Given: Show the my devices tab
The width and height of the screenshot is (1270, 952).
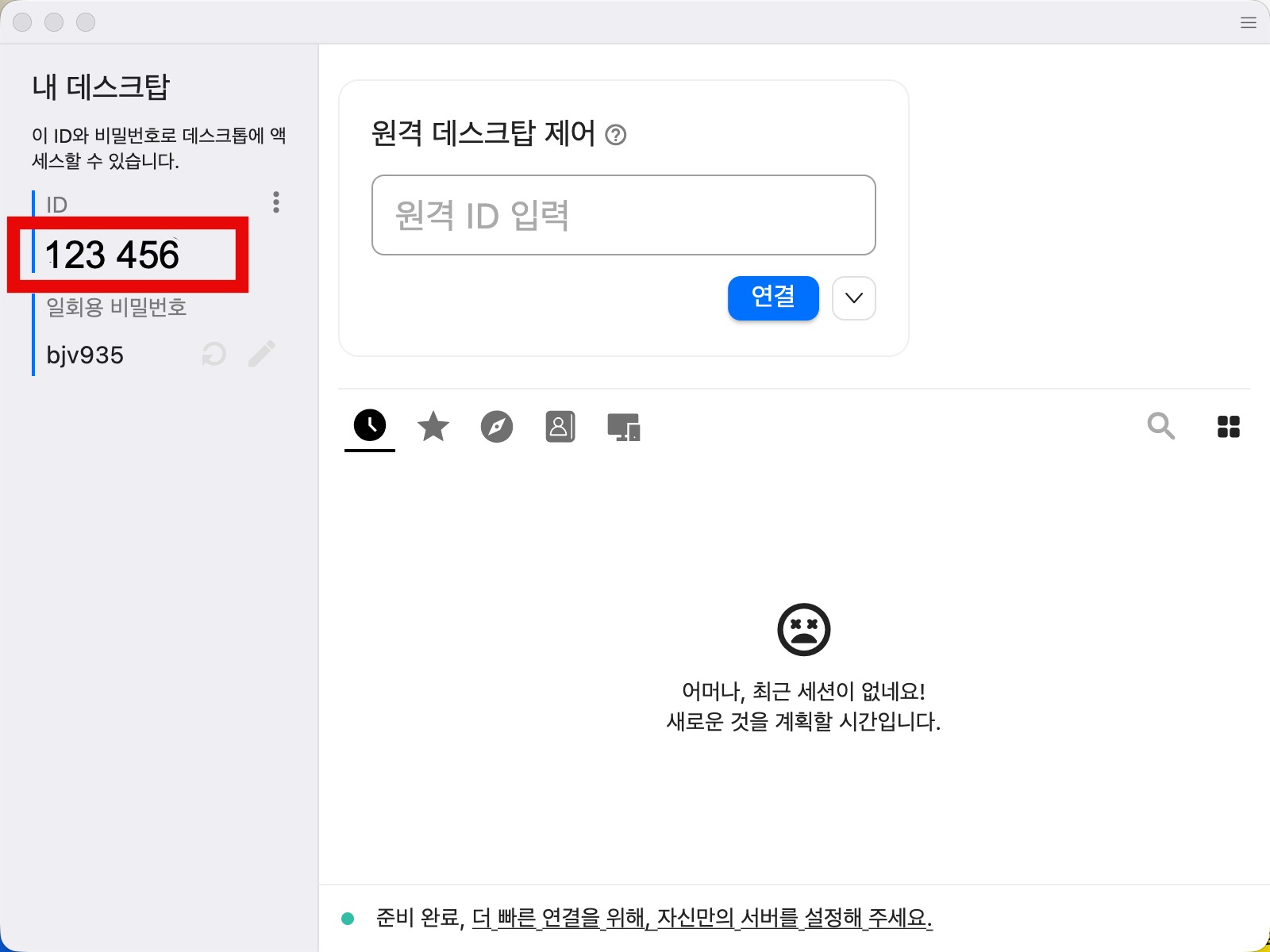Looking at the screenshot, I should tap(624, 427).
